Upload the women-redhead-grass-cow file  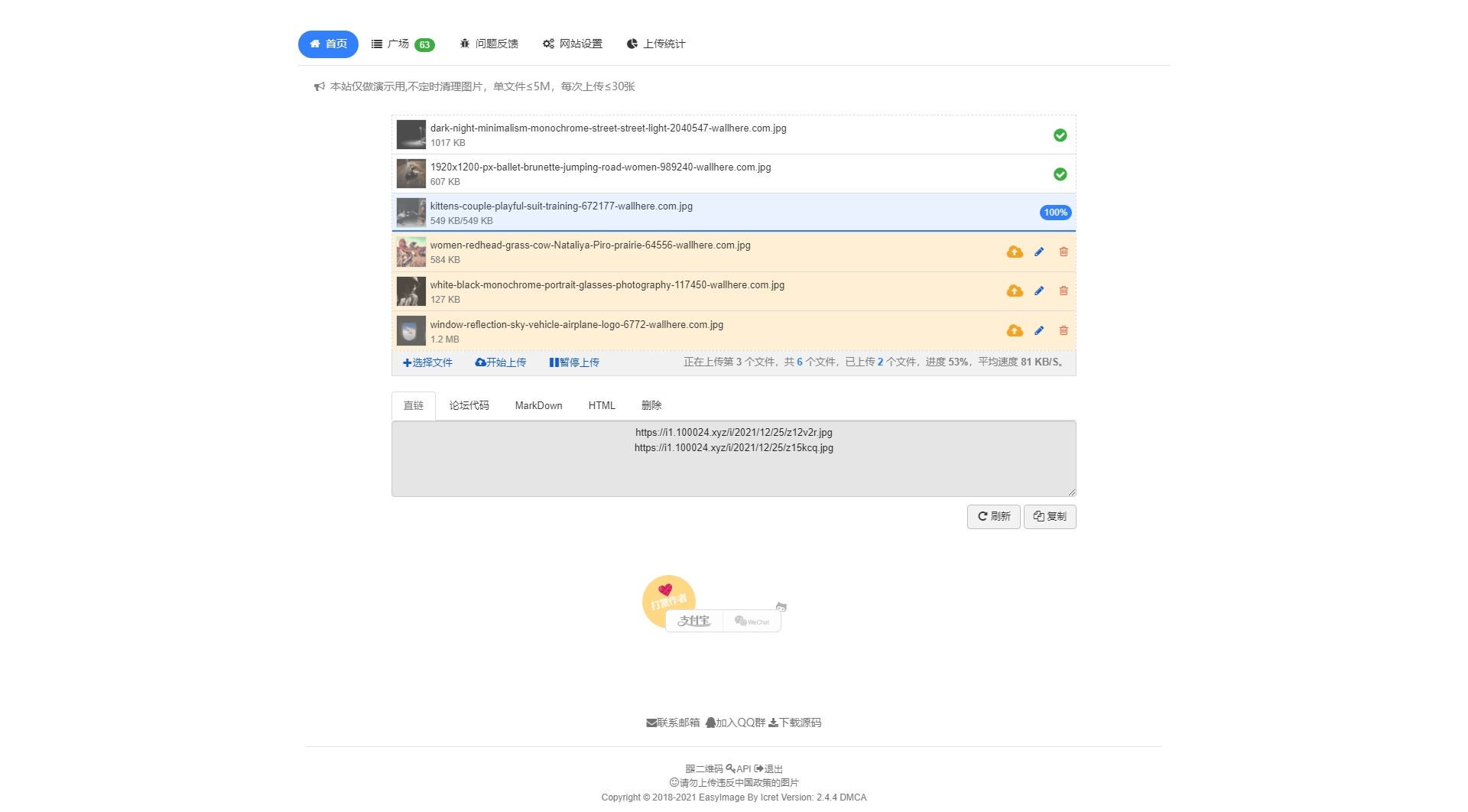pos(1015,252)
